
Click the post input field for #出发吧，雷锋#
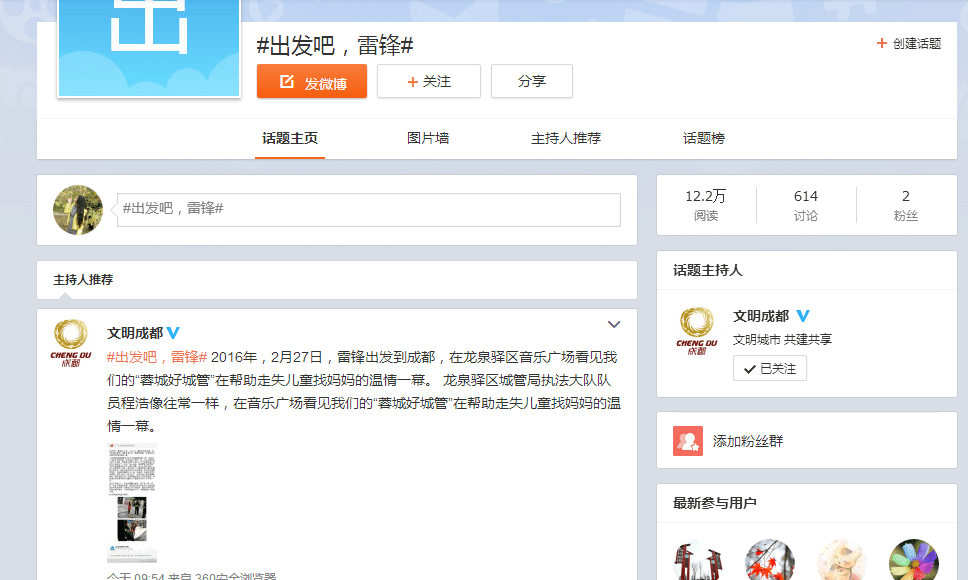[368, 209]
